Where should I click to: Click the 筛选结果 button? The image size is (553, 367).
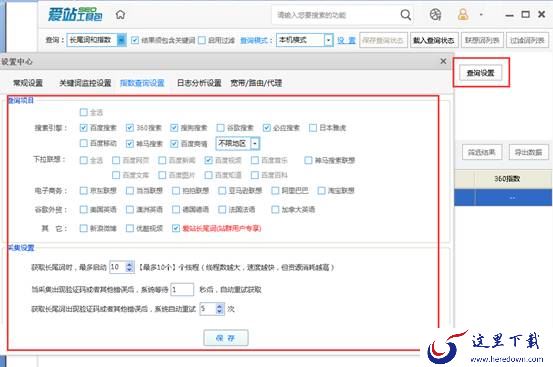click(482, 152)
